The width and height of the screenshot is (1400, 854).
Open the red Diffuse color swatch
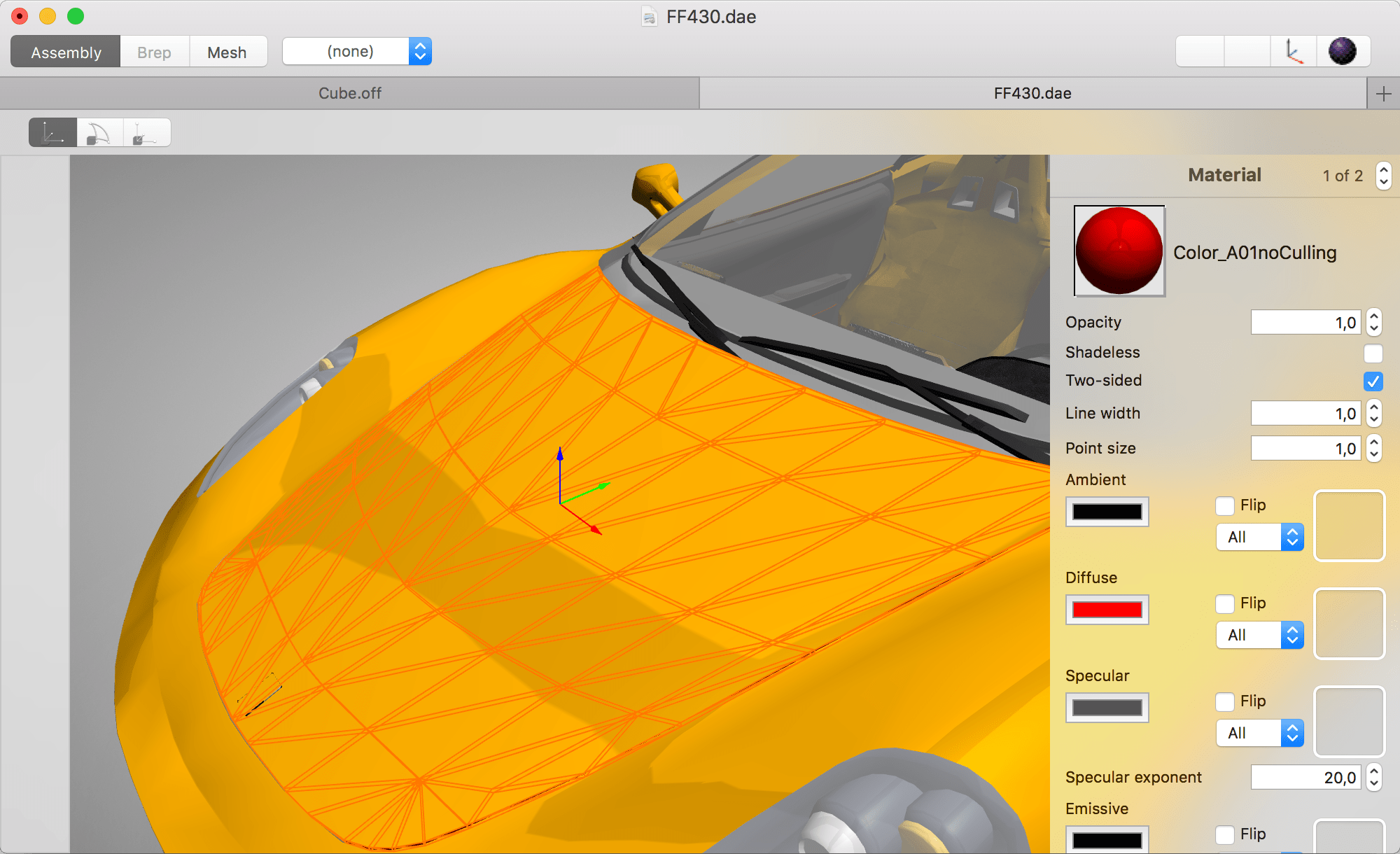coord(1107,610)
